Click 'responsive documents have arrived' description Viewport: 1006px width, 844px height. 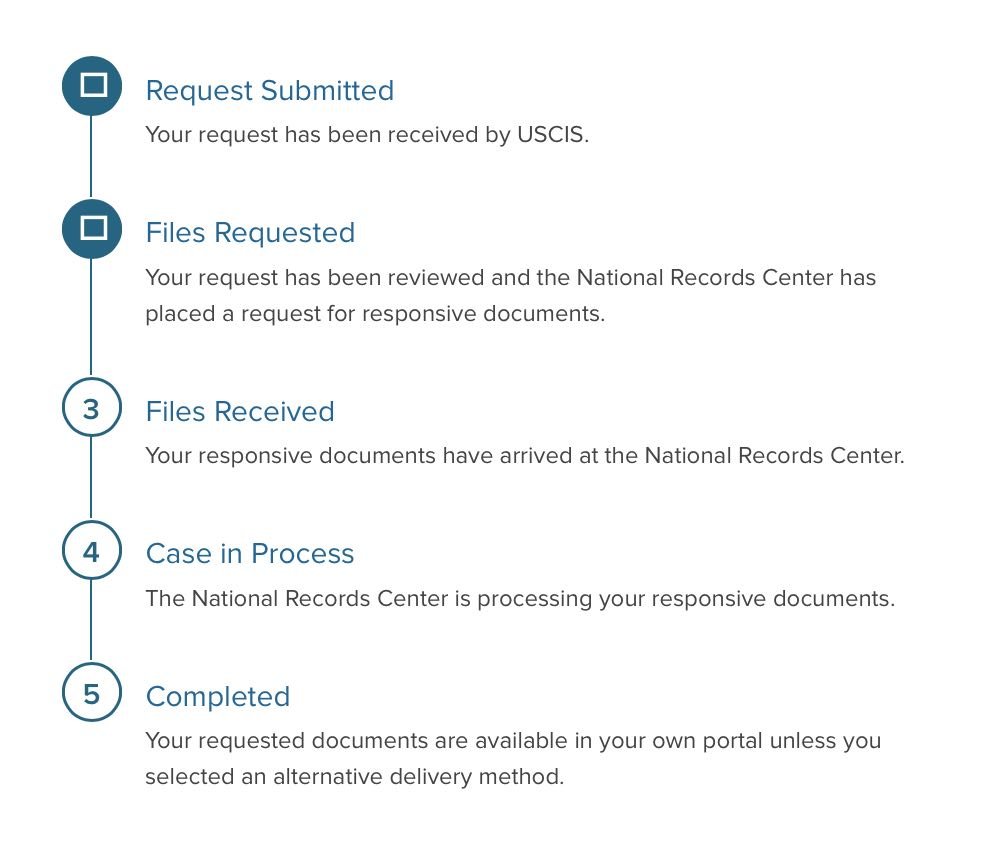point(525,456)
